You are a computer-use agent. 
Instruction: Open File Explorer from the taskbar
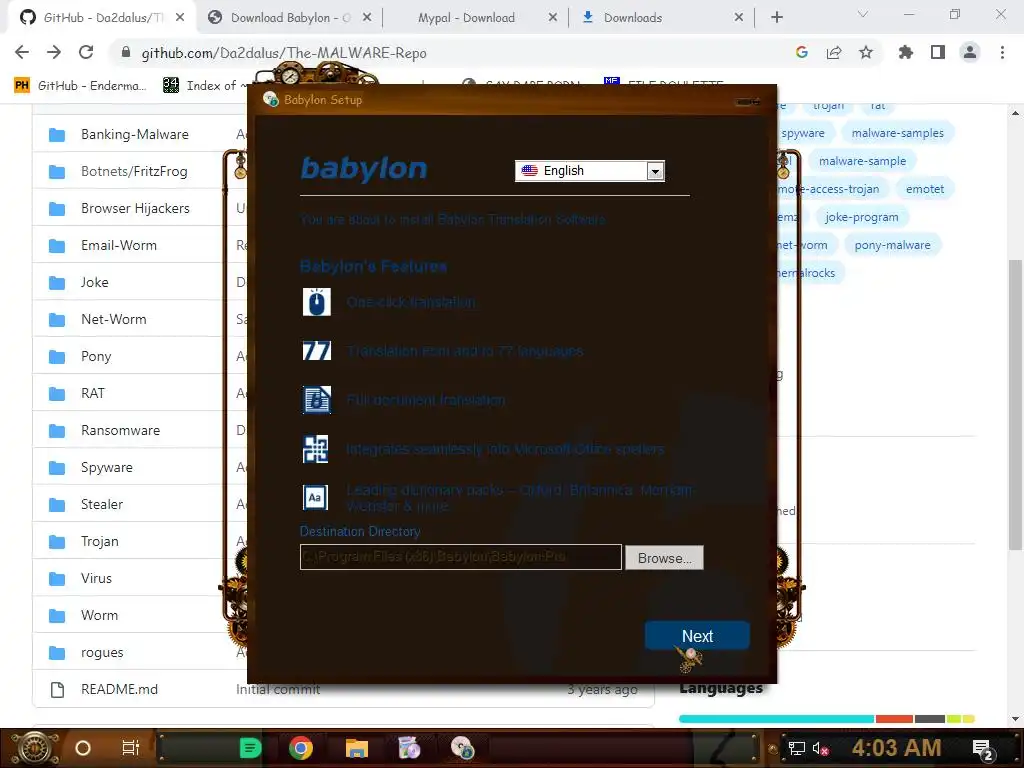click(357, 748)
